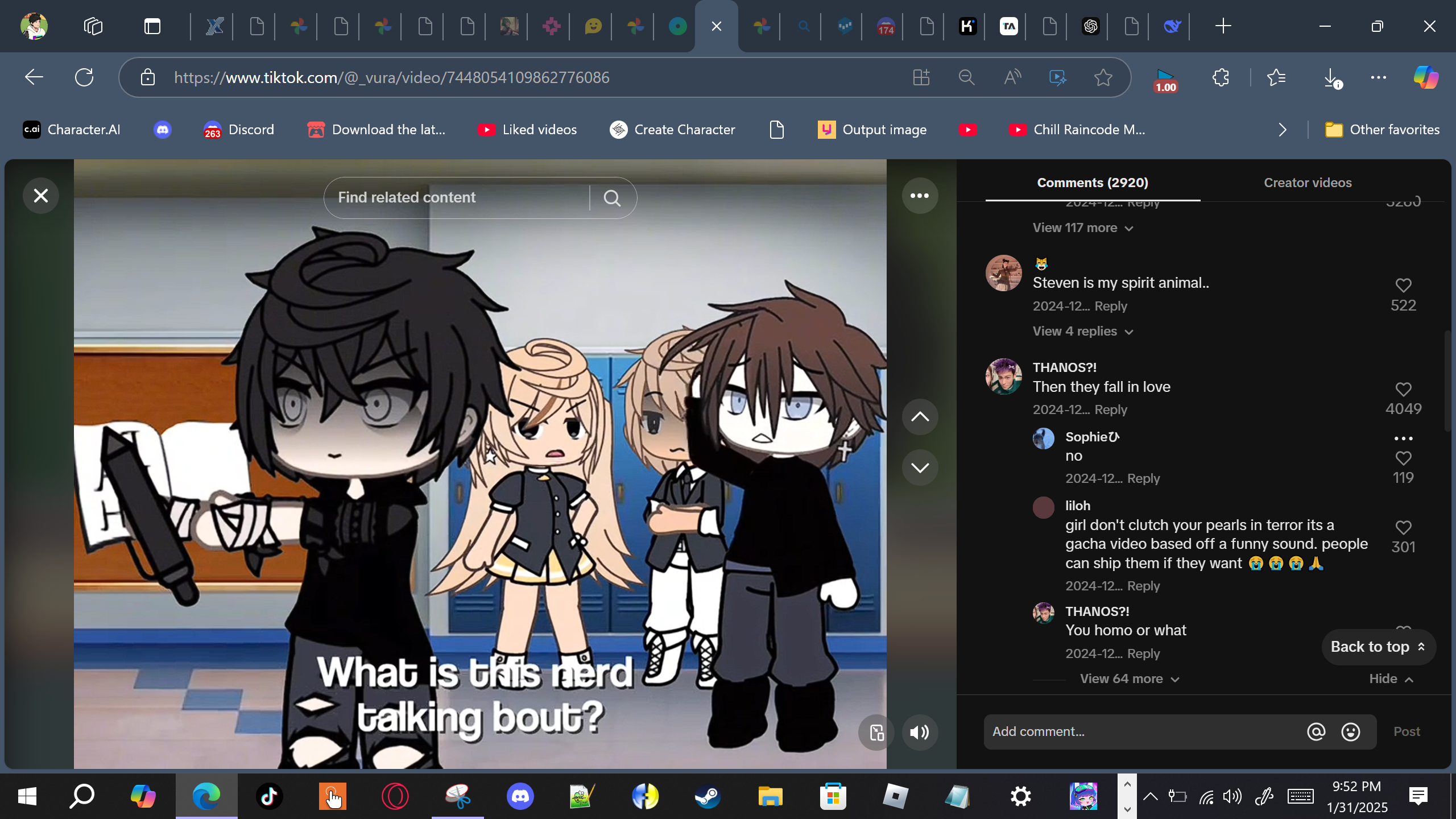The width and height of the screenshot is (1456, 819).
Task: Click the Back to top button
Action: (1378, 647)
